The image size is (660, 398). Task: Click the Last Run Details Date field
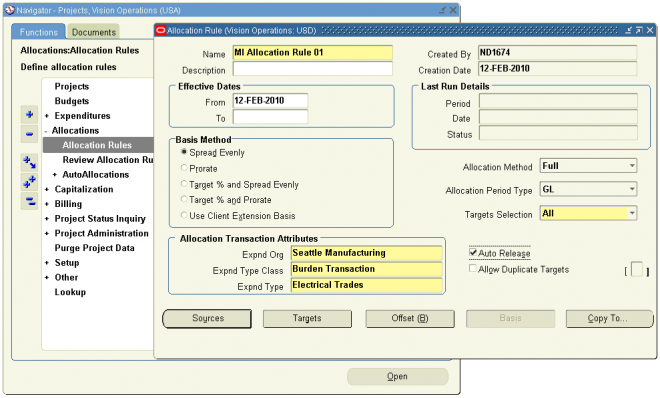tap(559, 117)
